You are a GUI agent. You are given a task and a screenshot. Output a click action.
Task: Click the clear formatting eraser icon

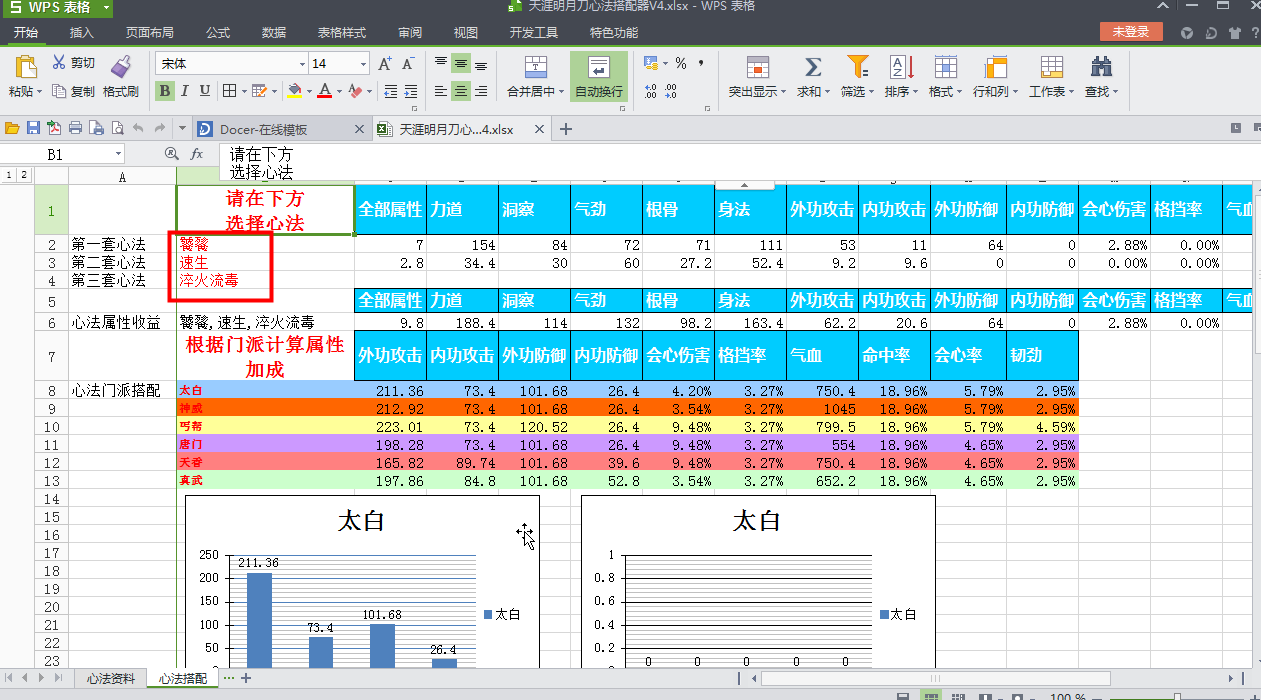click(355, 91)
